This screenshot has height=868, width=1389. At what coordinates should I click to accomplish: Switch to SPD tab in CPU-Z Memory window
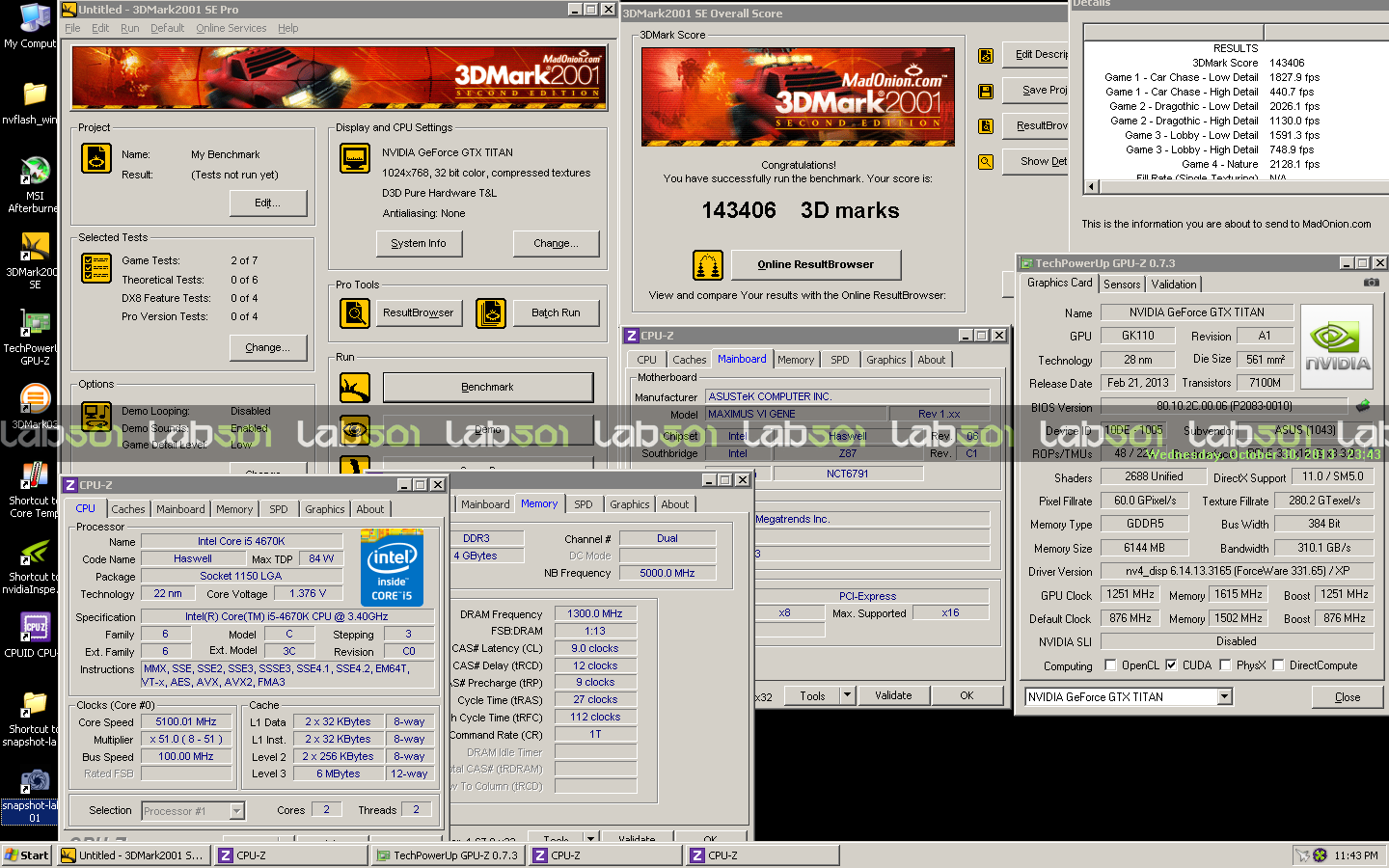[x=584, y=504]
